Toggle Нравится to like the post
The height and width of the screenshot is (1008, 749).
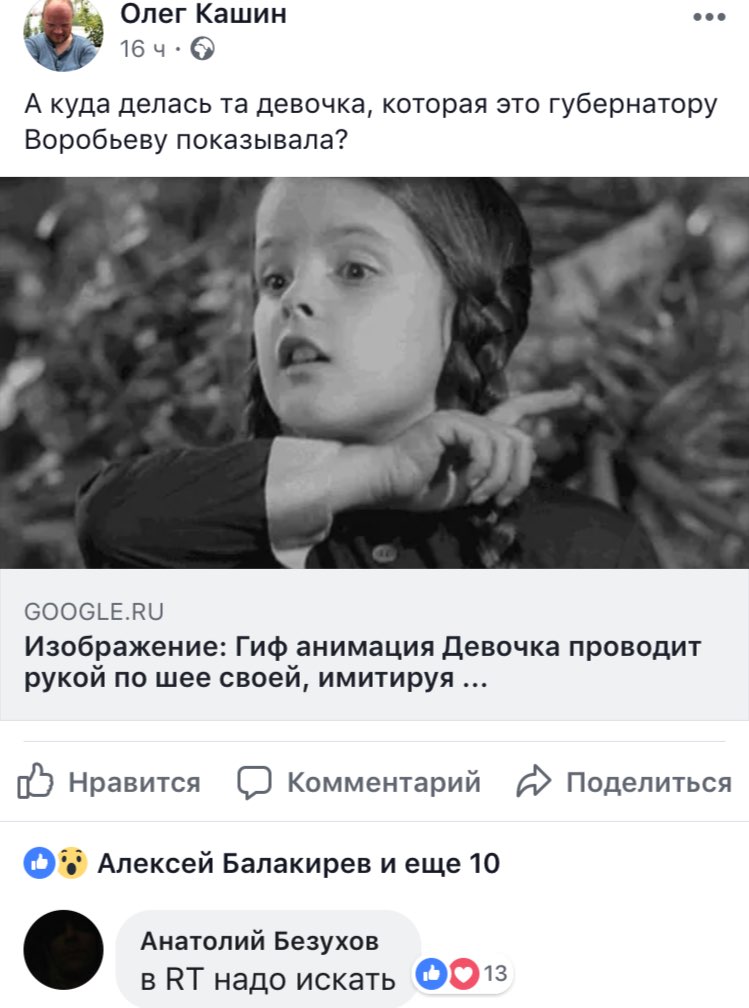pyautogui.click(x=109, y=782)
